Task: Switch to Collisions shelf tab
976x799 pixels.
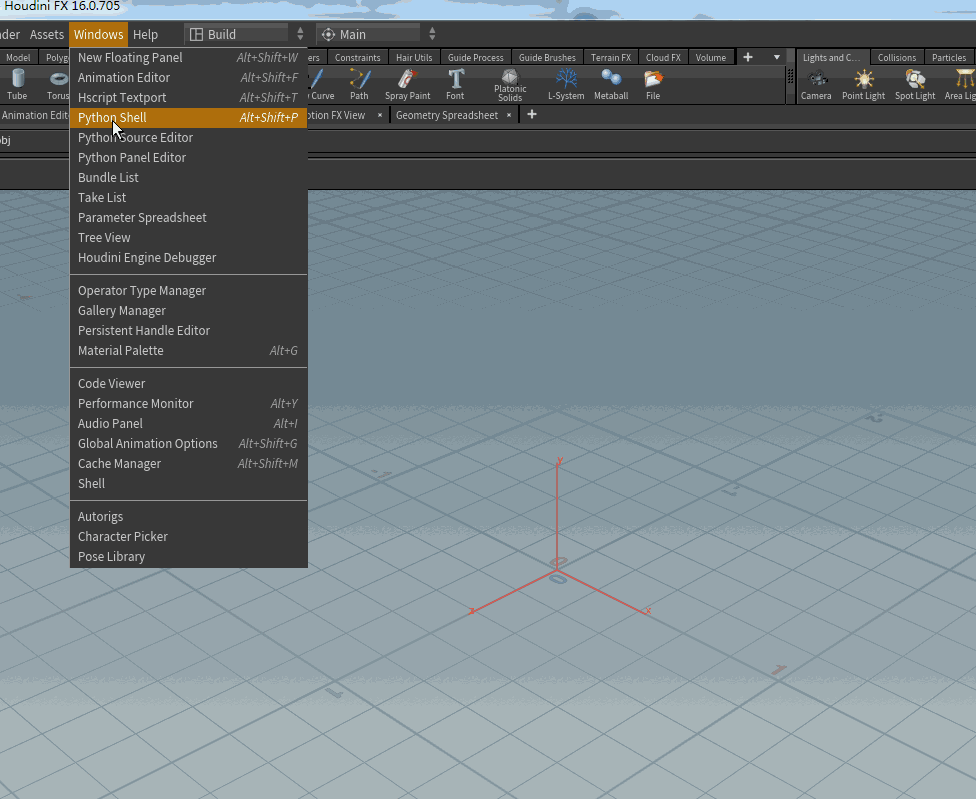Action: (x=897, y=57)
